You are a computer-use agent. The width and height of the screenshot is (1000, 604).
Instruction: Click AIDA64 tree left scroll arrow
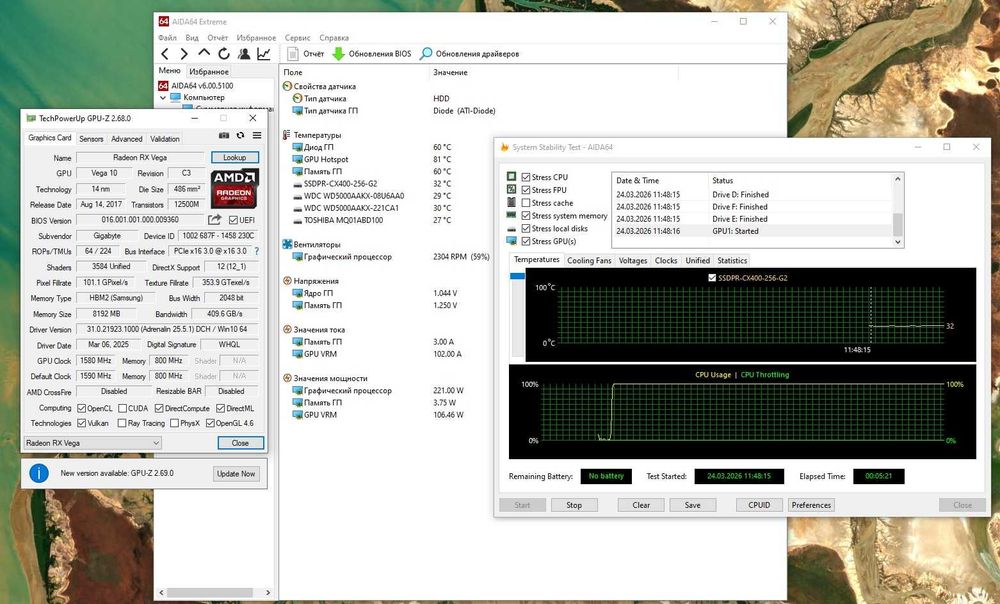point(161,593)
